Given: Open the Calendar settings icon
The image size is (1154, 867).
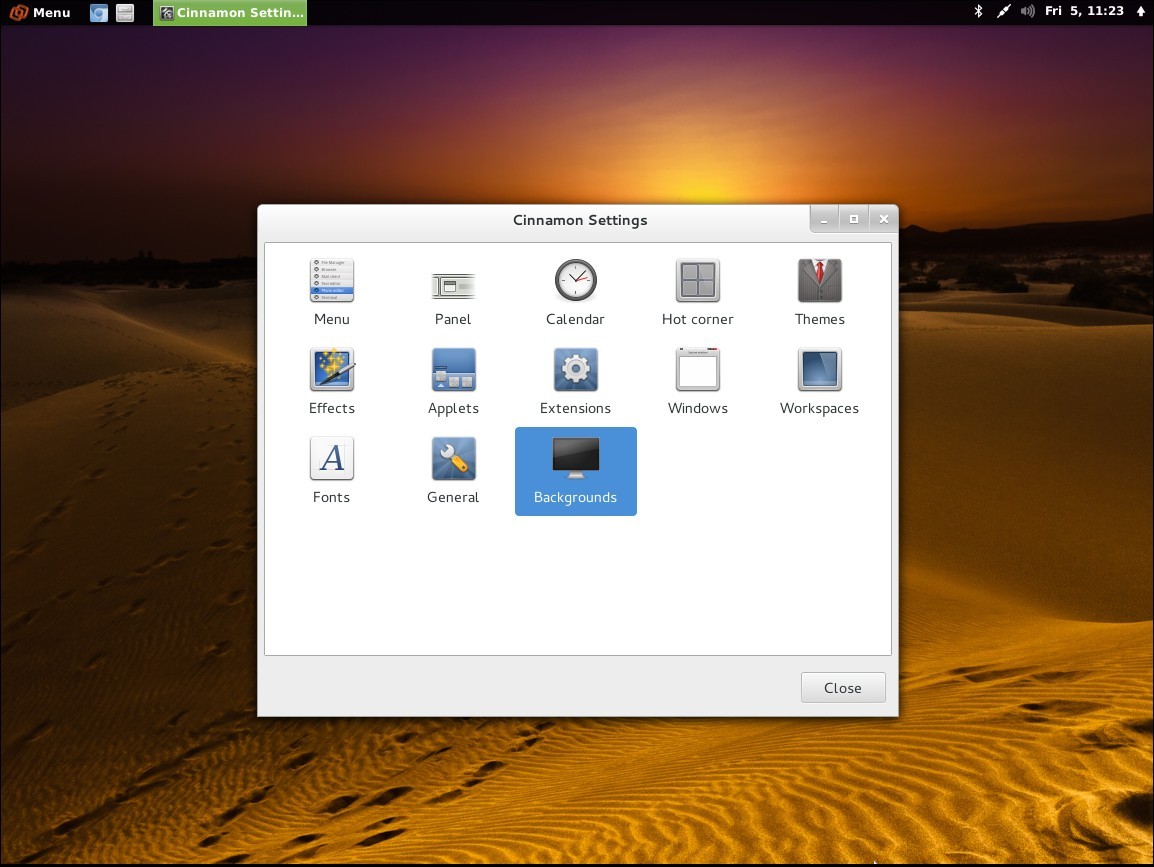Looking at the screenshot, I should coord(576,280).
